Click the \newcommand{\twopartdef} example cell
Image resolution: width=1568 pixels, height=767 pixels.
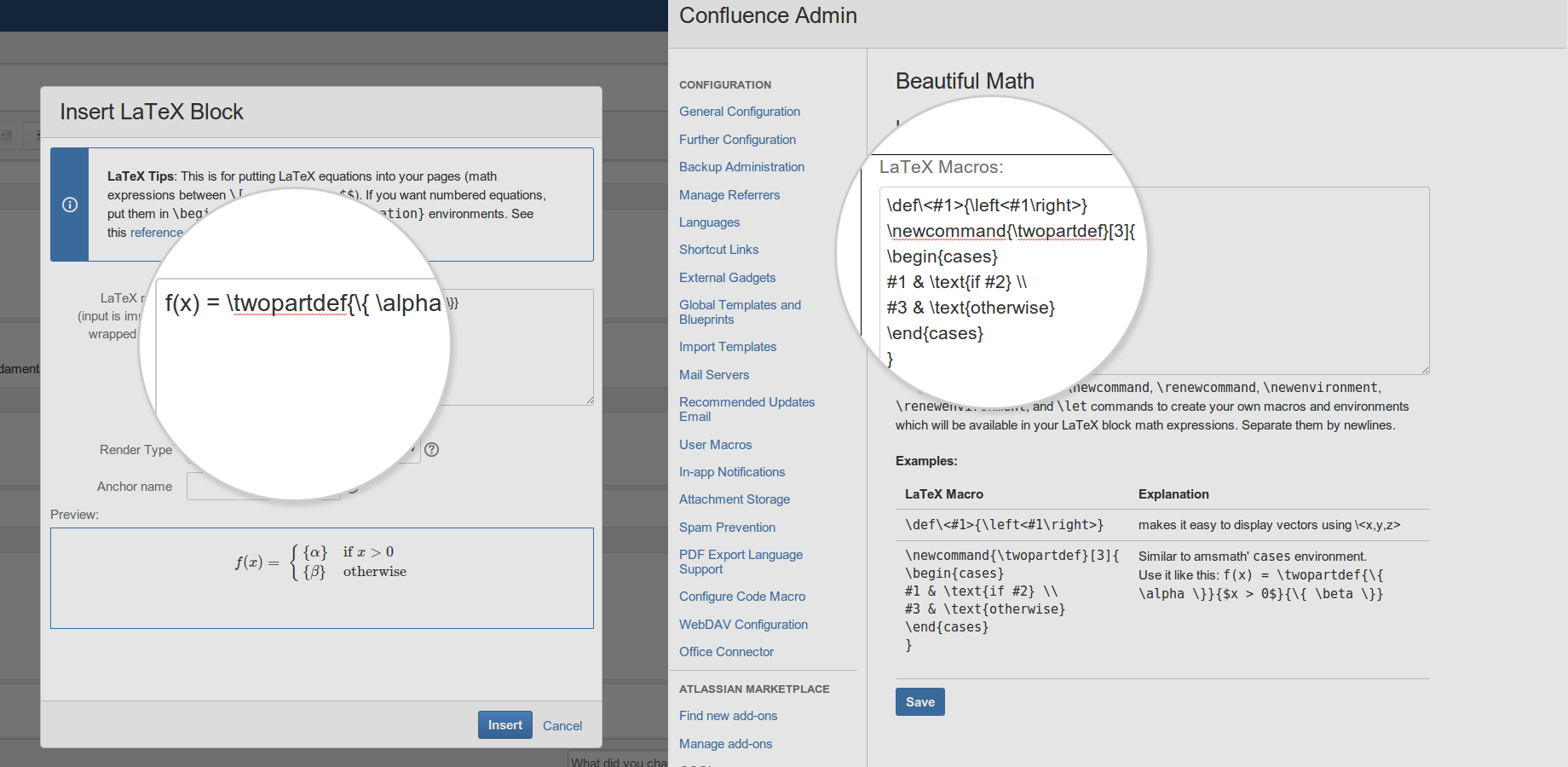pos(1012,600)
